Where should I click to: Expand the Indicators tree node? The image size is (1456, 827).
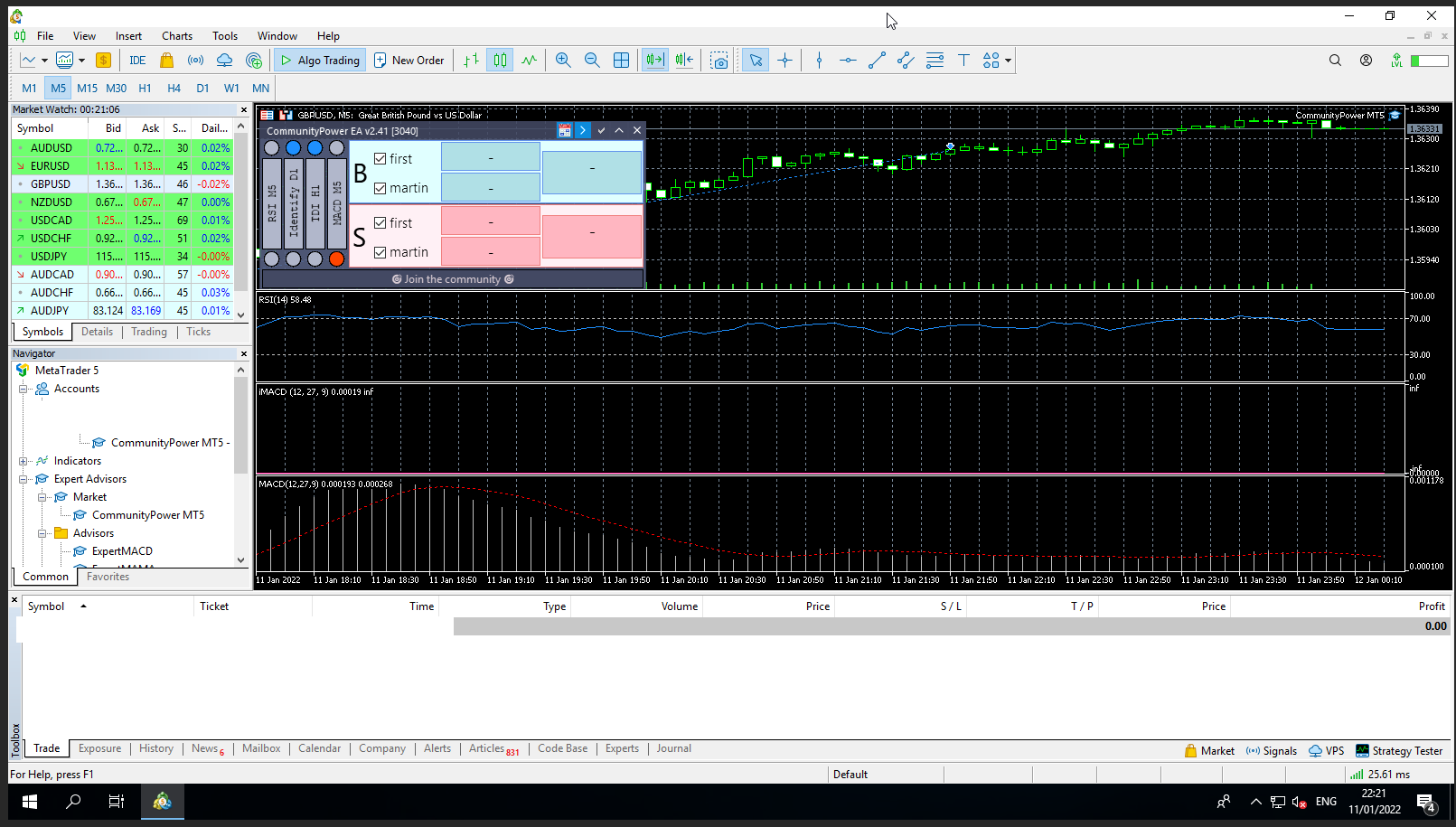[x=23, y=461]
